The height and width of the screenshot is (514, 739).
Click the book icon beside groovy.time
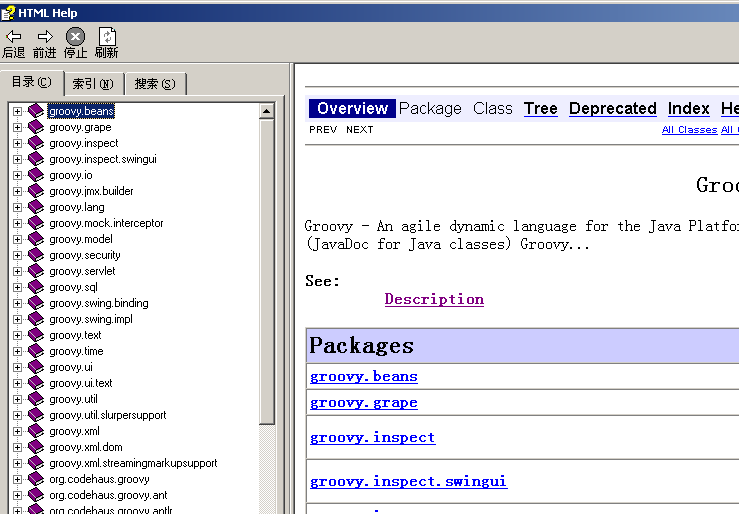point(36,351)
